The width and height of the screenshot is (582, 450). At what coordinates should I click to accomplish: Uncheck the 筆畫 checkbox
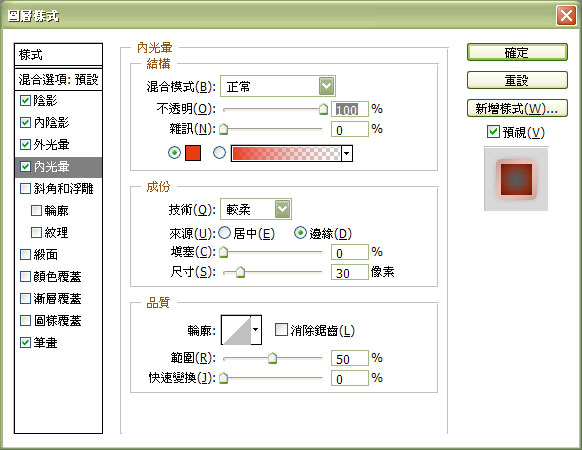tap(25, 342)
